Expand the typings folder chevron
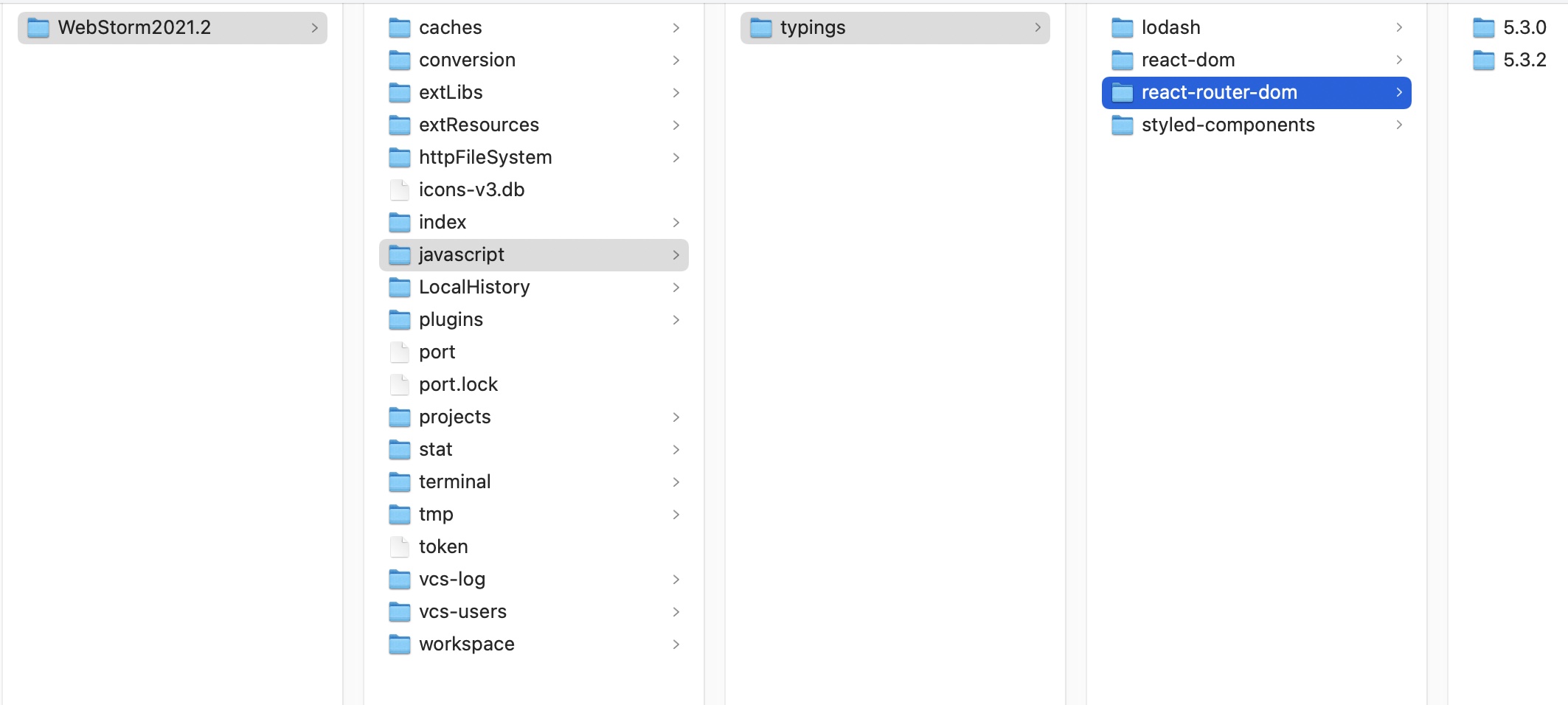Image resolution: width=1568 pixels, height=705 pixels. 1038,28
